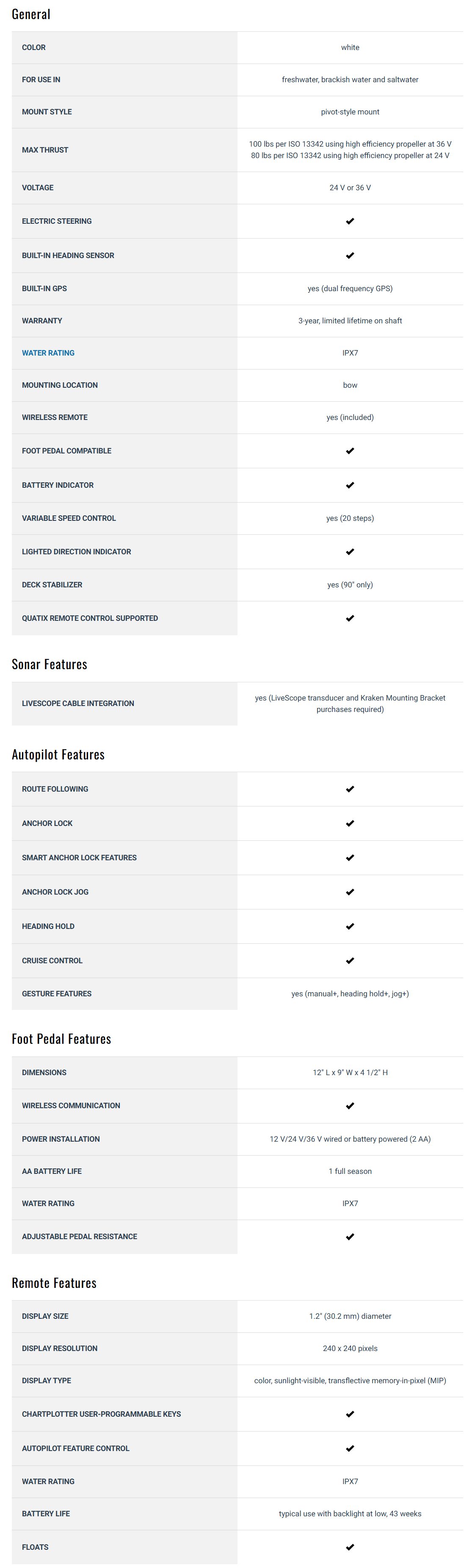
Task: Click the Built-In Heading Sensor checkmark
Action: [350, 256]
